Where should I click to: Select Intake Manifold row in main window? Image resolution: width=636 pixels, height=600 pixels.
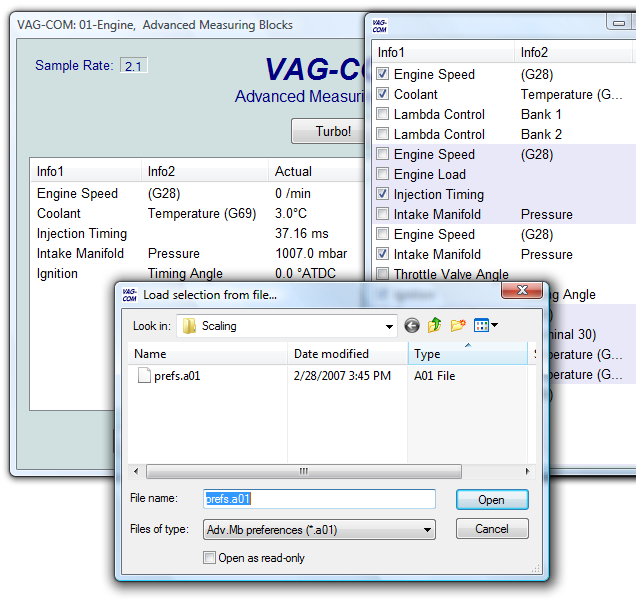(197, 253)
